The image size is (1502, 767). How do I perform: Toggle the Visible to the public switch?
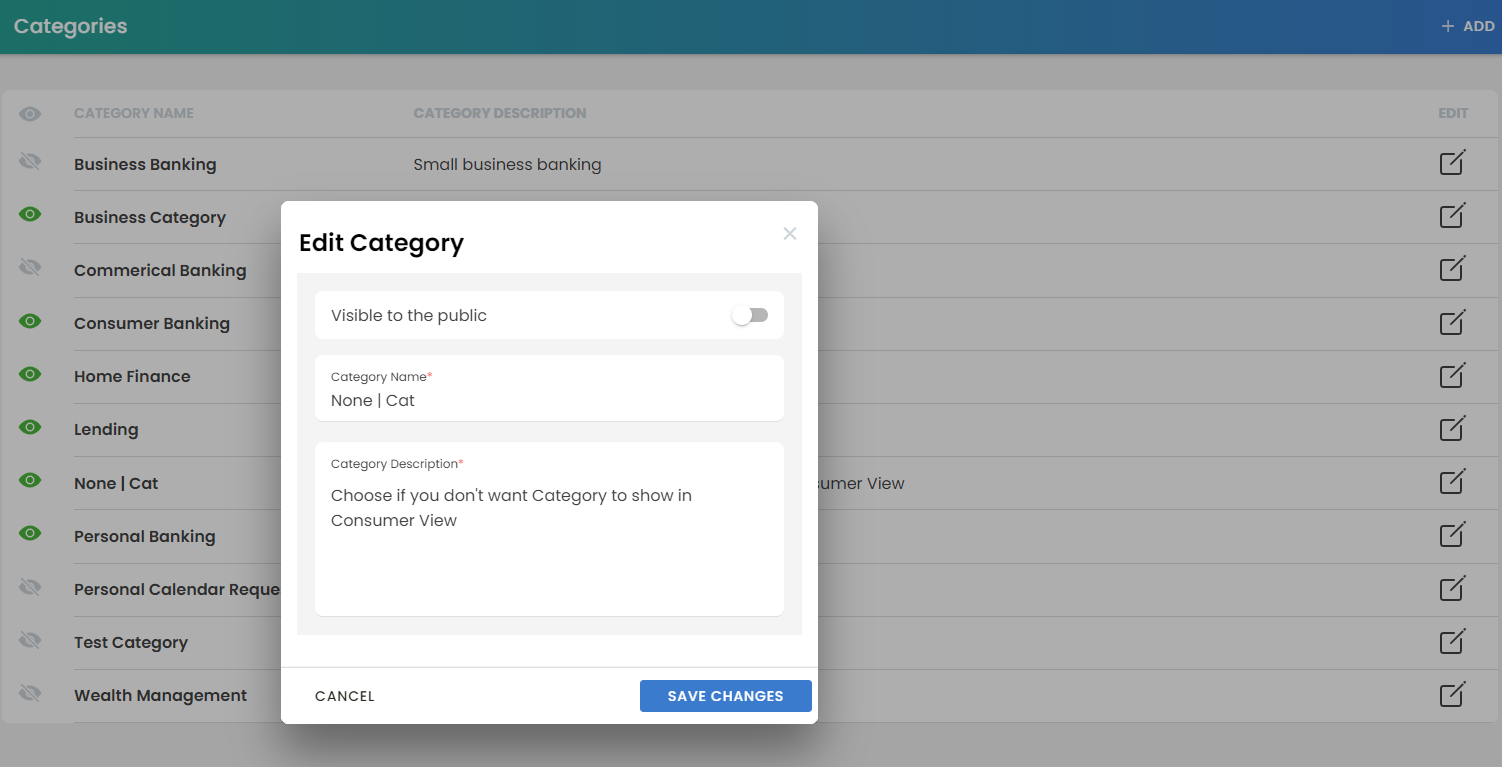(x=749, y=315)
